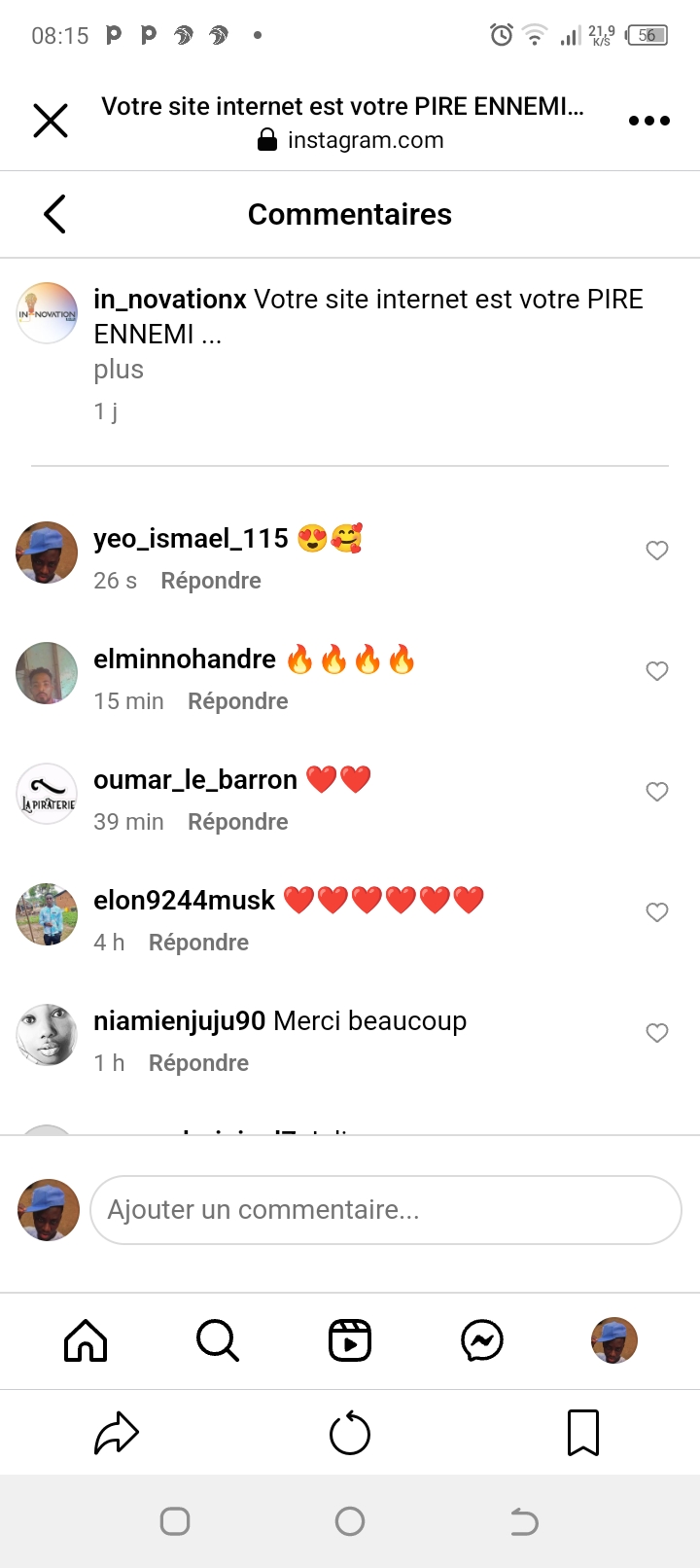Reply to oumar_le_barron's comment
Viewport: 700px width, 1568px height.
(x=238, y=822)
